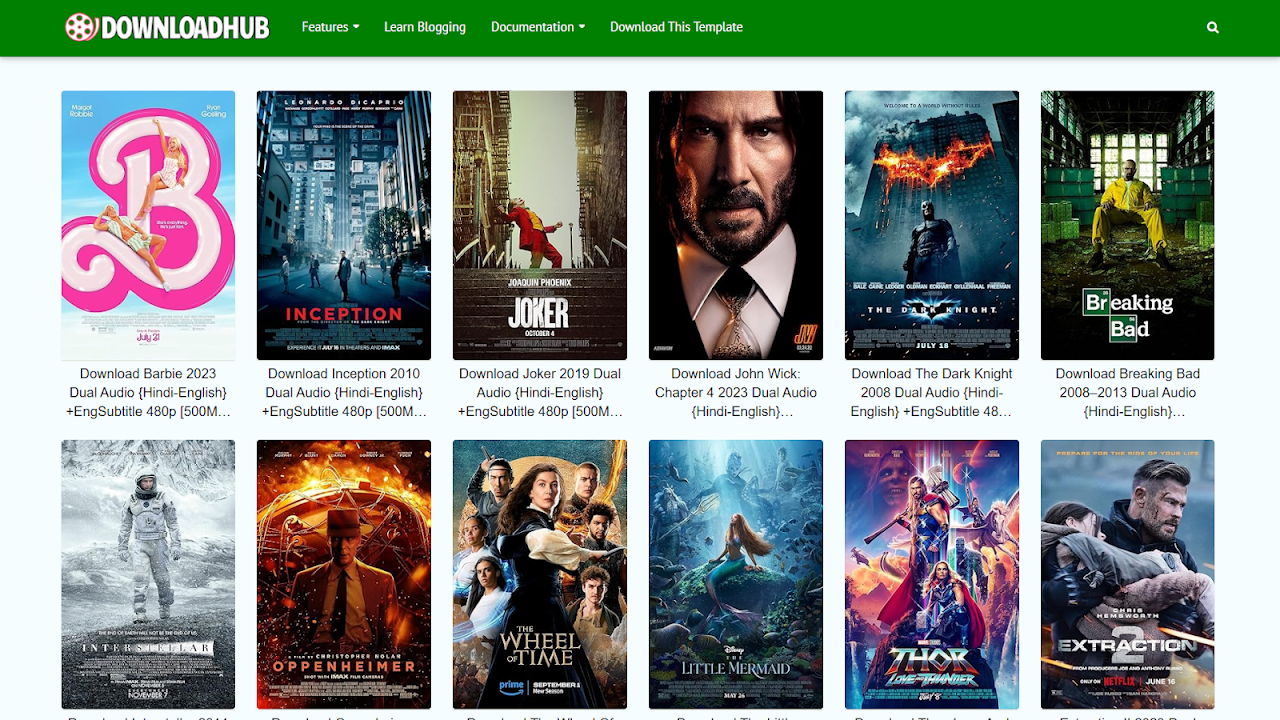This screenshot has height=720, width=1280.
Task: Open Download This Template menu link
Action: click(x=676, y=27)
